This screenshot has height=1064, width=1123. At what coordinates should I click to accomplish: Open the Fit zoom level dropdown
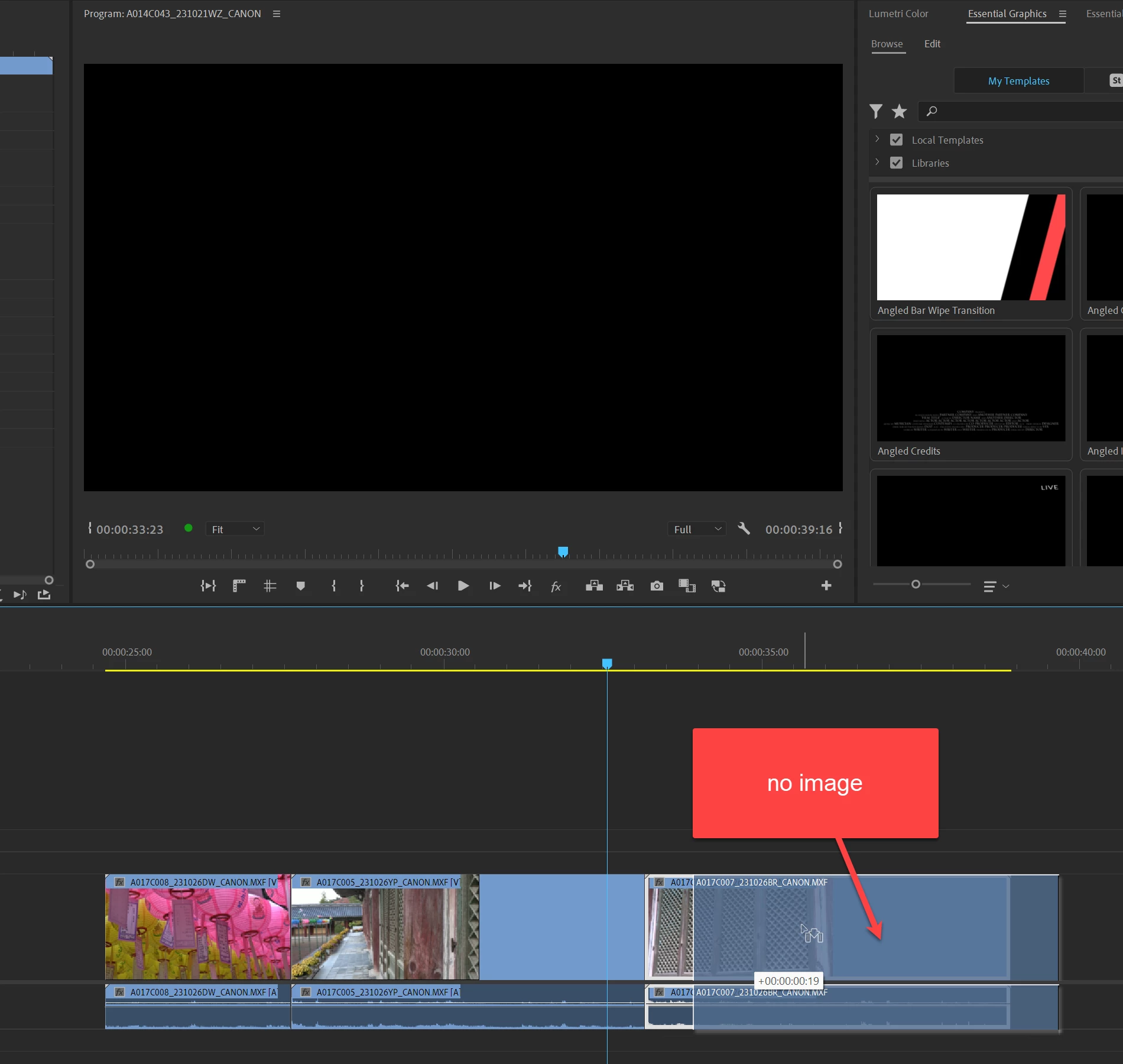[235, 529]
